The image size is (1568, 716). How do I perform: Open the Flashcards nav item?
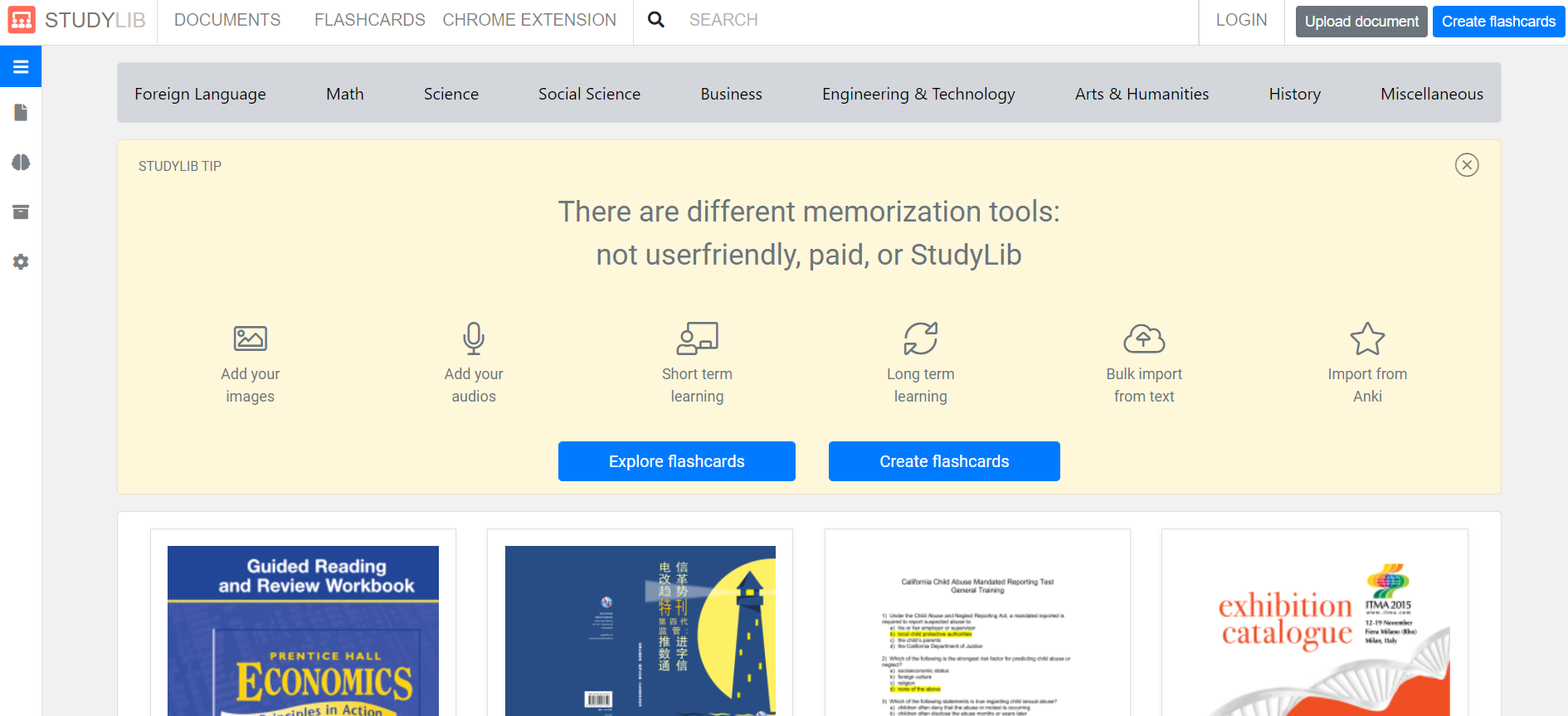click(x=370, y=20)
